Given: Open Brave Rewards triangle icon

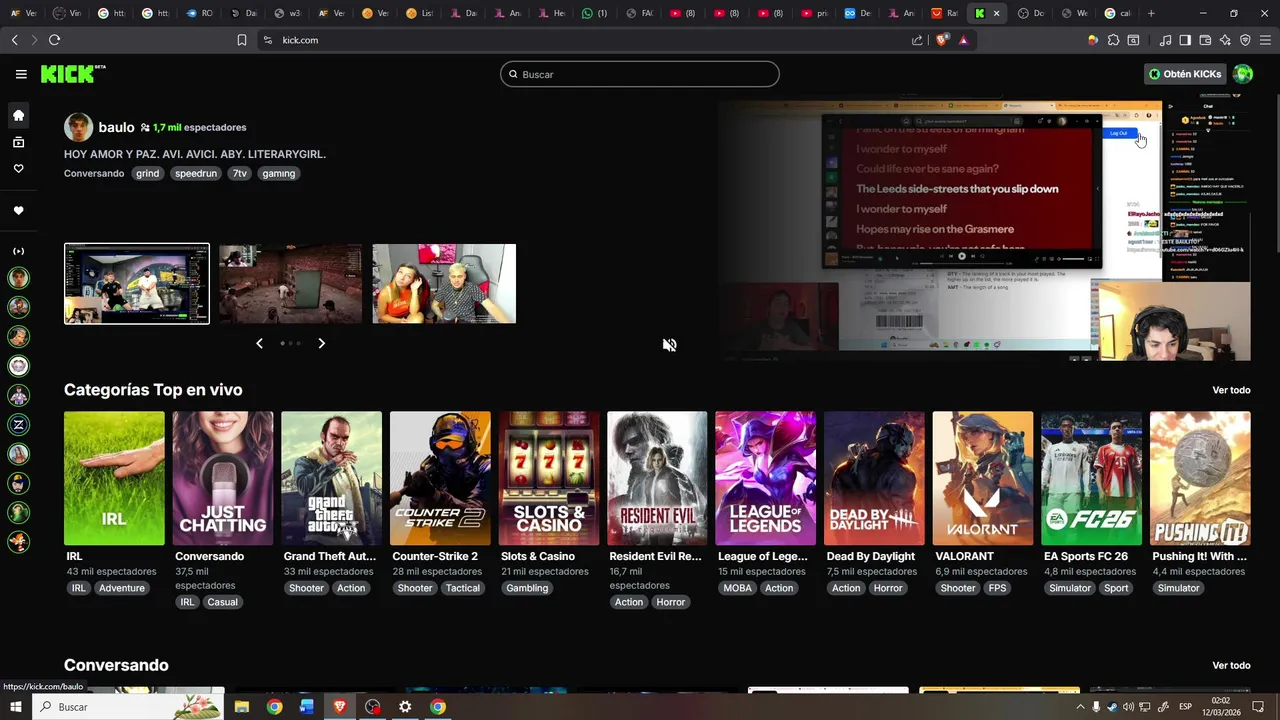Looking at the screenshot, I should tap(963, 40).
